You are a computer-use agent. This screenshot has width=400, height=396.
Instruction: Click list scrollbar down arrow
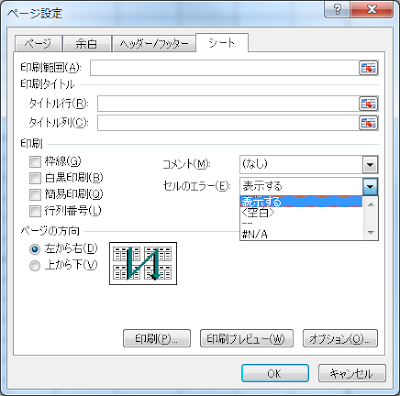370,233
